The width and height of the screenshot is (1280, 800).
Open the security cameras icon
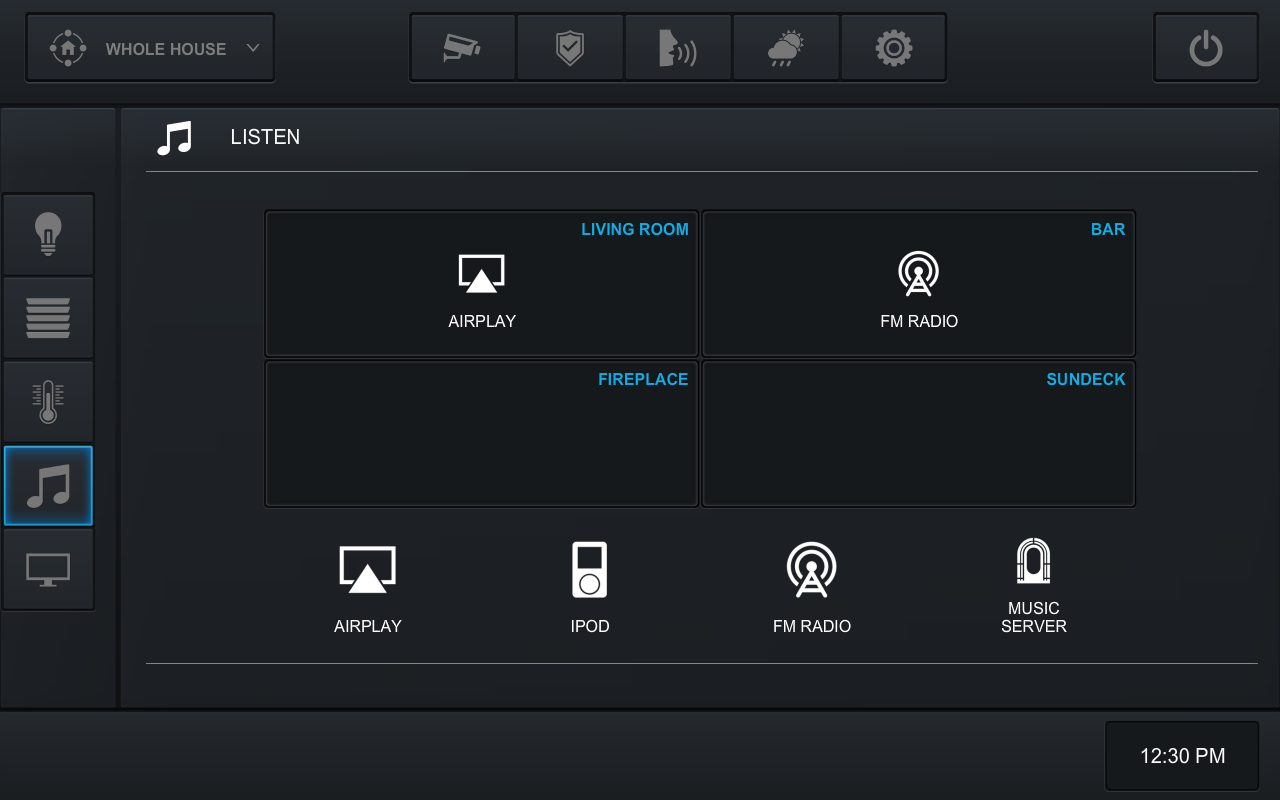tap(463, 48)
